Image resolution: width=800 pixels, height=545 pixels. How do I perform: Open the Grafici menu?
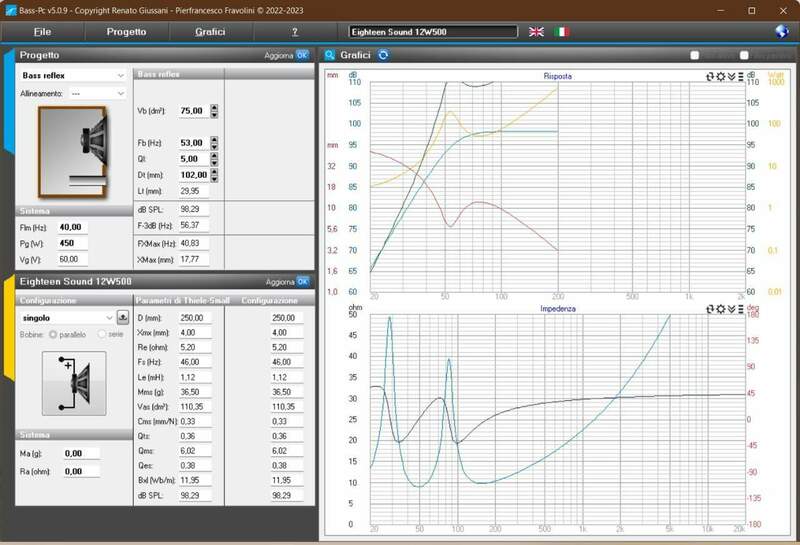tap(210, 32)
